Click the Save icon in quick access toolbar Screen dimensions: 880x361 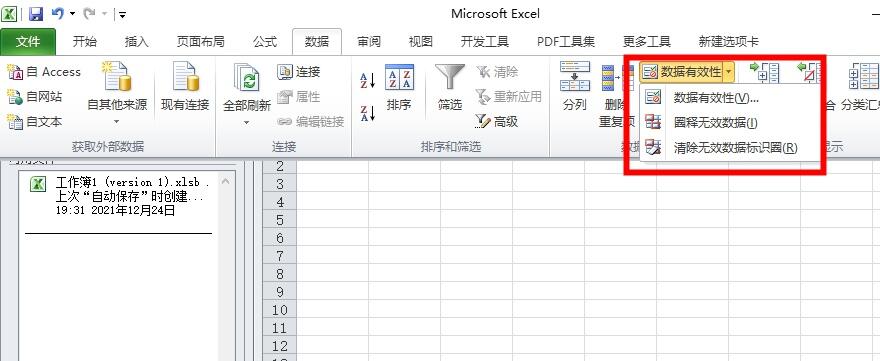click(35, 13)
